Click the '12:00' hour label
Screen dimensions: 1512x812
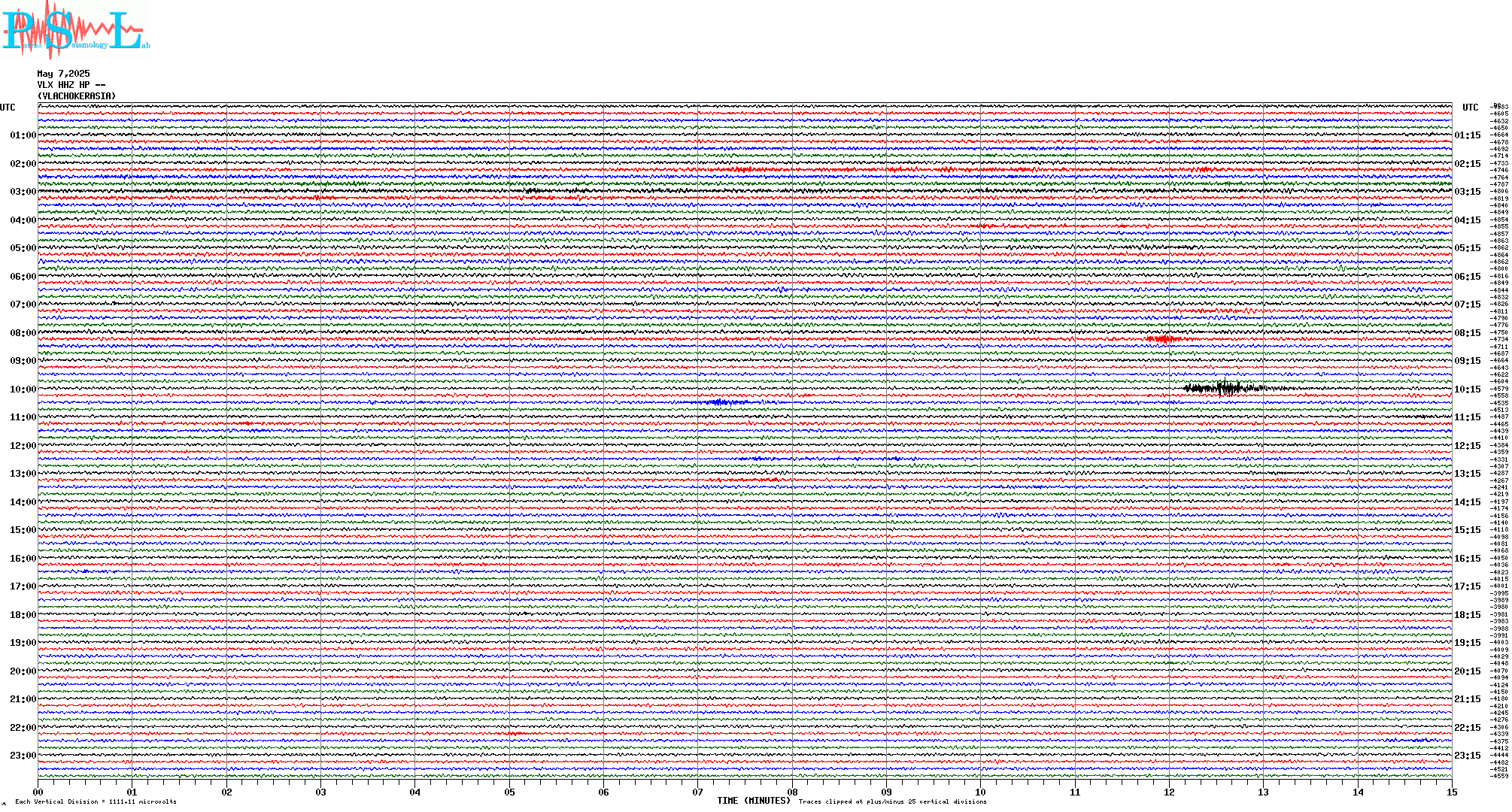pyautogui.click(x=23, y=446)
